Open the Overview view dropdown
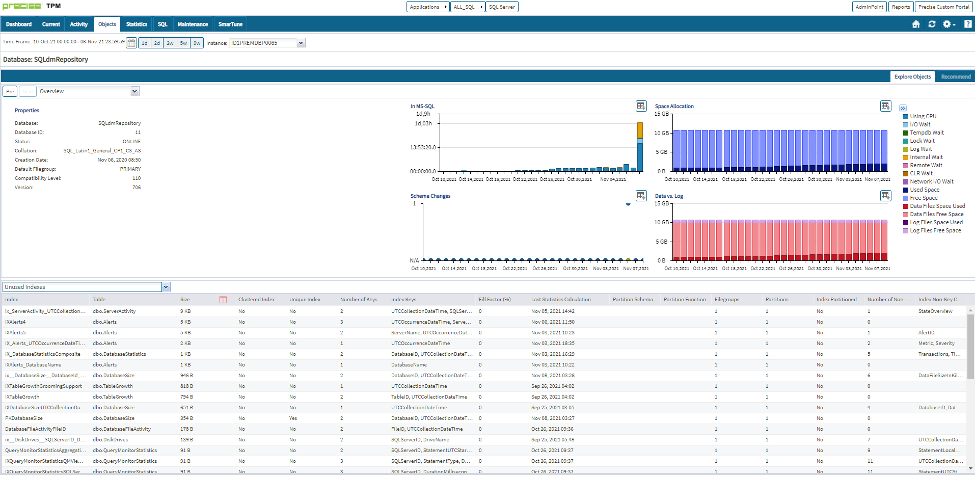Screen dimensions: 977x477 click(88, 91)
